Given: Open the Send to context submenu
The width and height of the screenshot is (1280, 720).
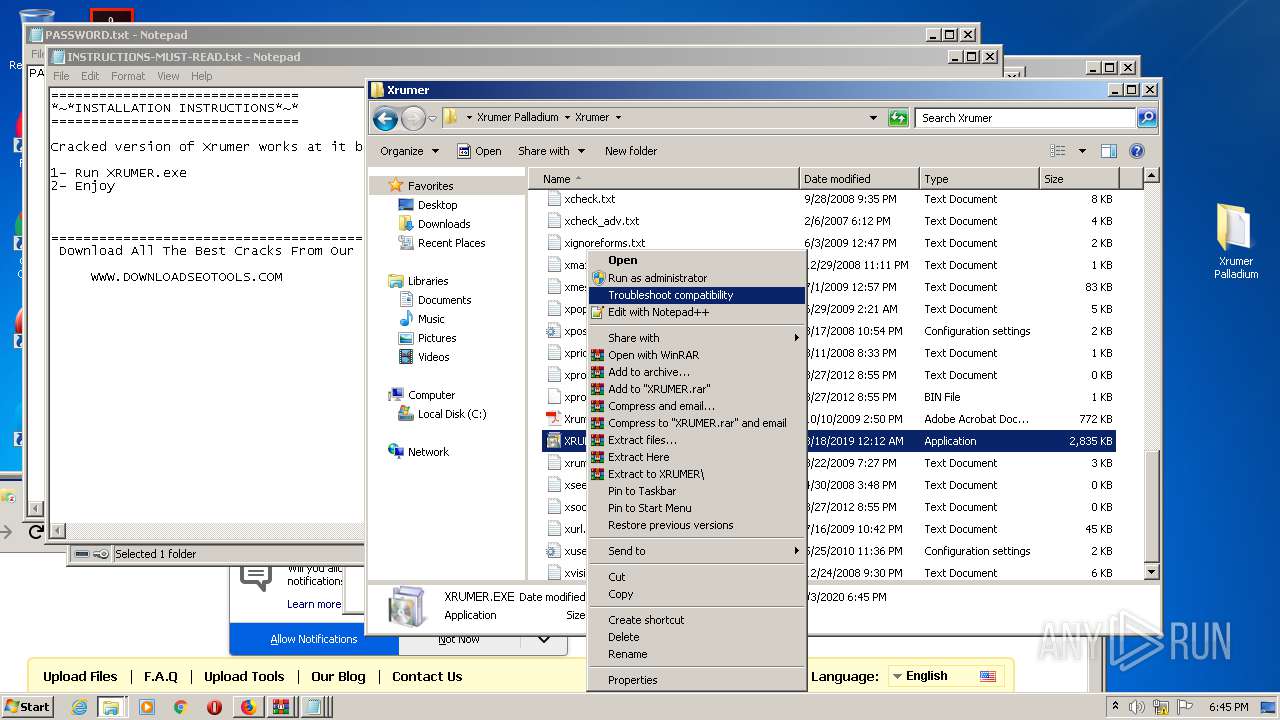Looking at the screenshot, I should click(696, 551).
